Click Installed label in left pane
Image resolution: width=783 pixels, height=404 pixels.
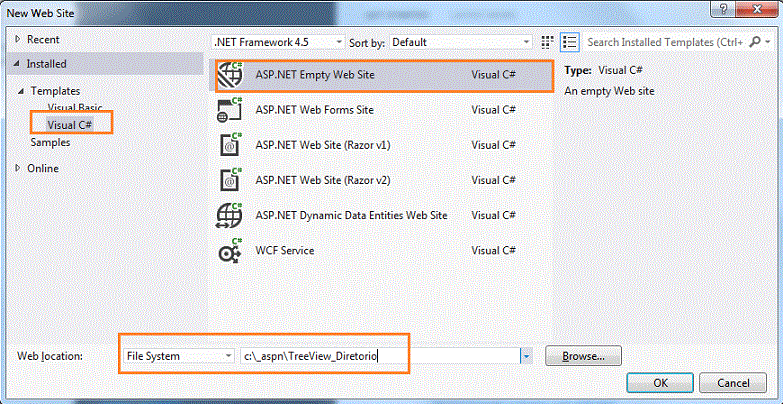click(46, 64)
